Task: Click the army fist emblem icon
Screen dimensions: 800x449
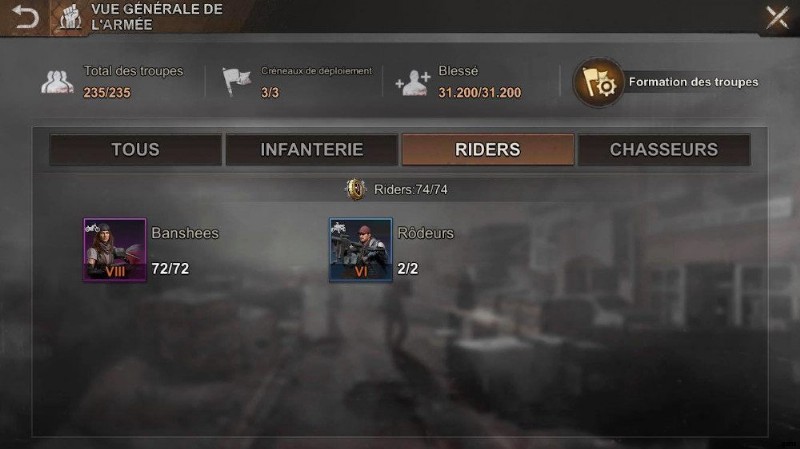Action: pos(70,17)
